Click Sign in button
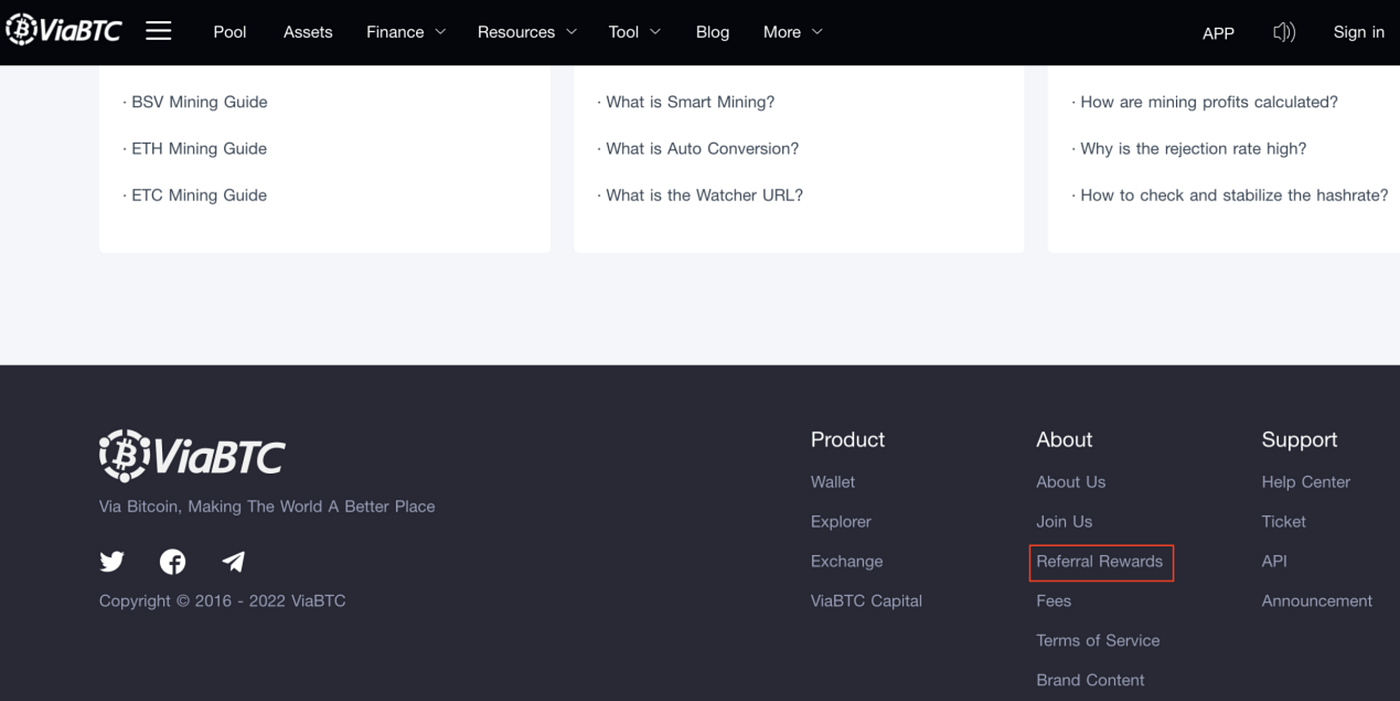The image size is (1400, 701). point(1359,32)
